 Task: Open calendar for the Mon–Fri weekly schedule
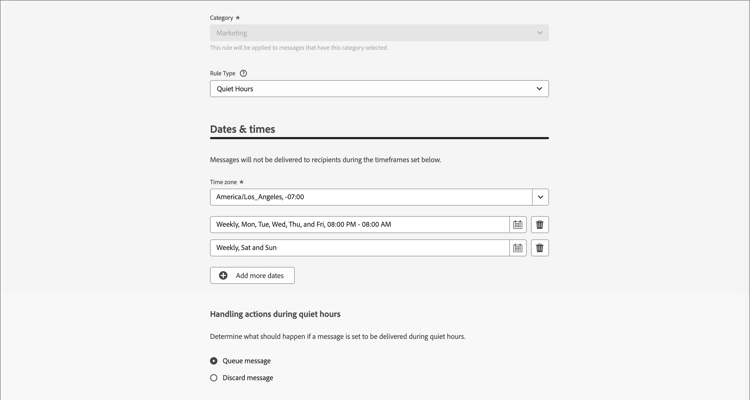coord(518,224)
